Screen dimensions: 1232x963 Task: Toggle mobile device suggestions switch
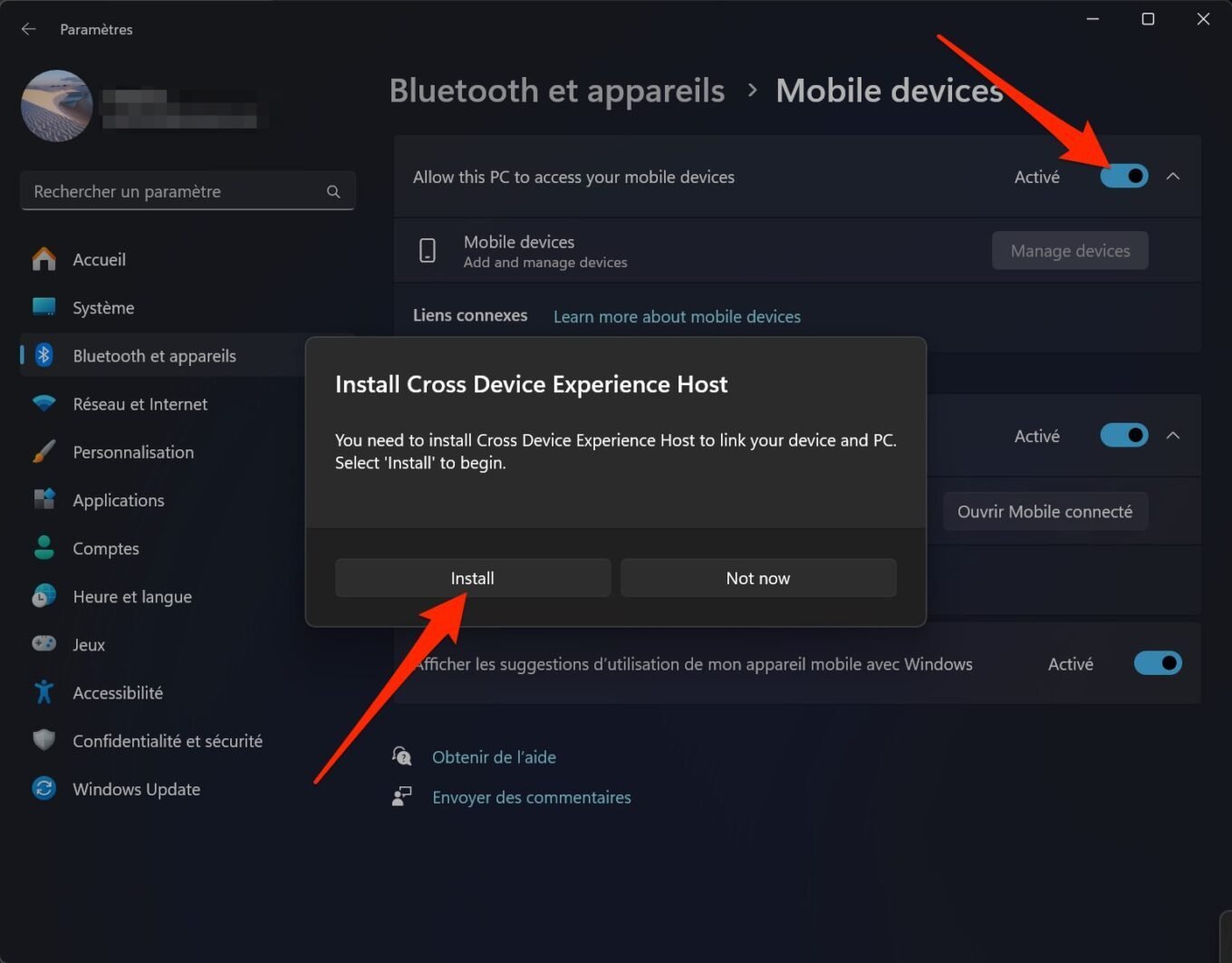click(x=1158, y=663)
